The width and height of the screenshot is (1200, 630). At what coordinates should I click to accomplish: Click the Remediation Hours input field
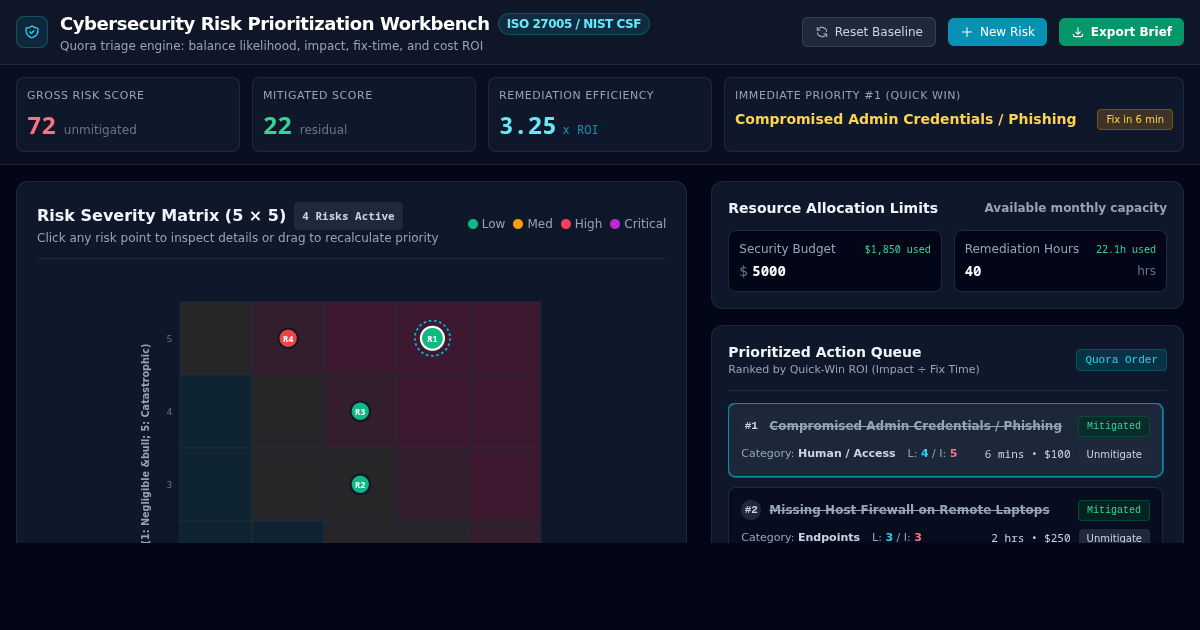pyautogui.click(x=1045, y=271)
